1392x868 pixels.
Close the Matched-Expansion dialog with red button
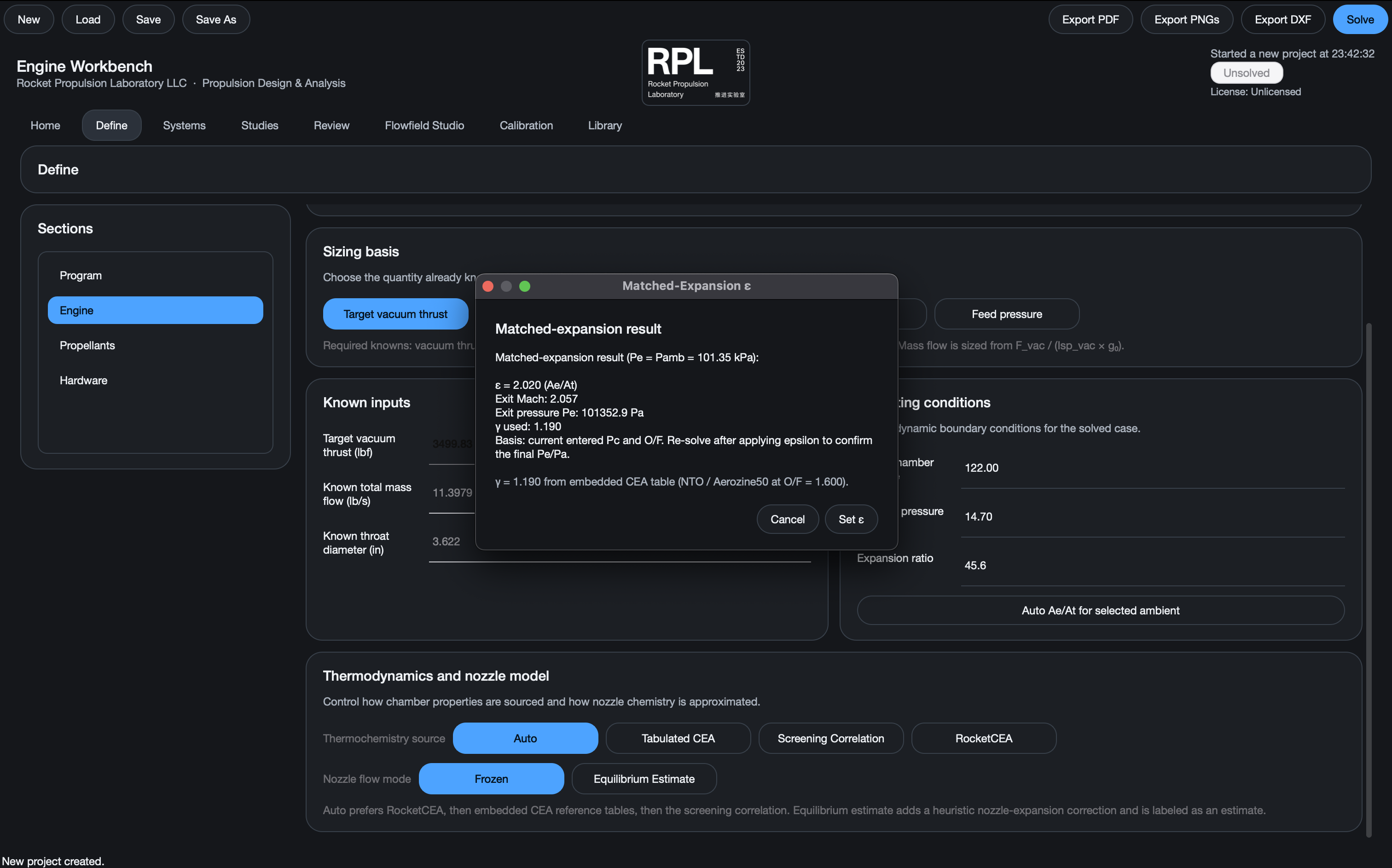pyautogui.click(x=488, y=286)
